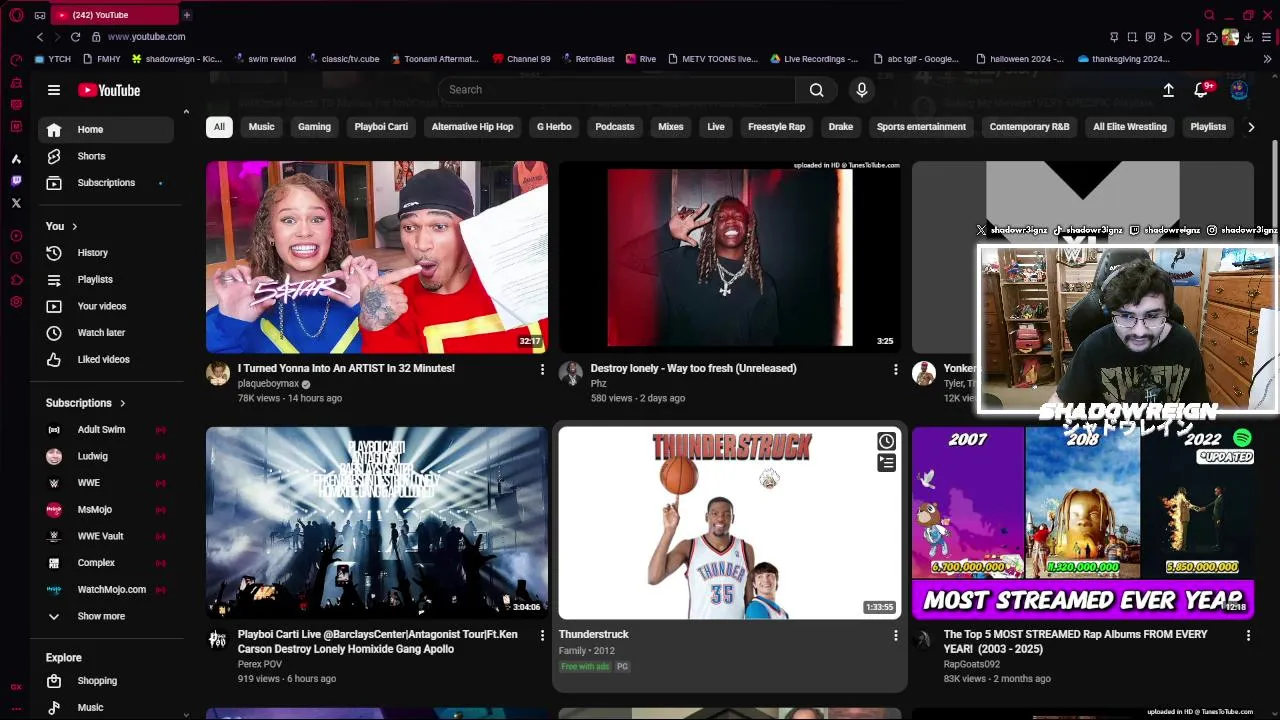The height and width of the screenshot is (720, 1280).
Task: Expand the You section chevron
Action: pos(74,227)
